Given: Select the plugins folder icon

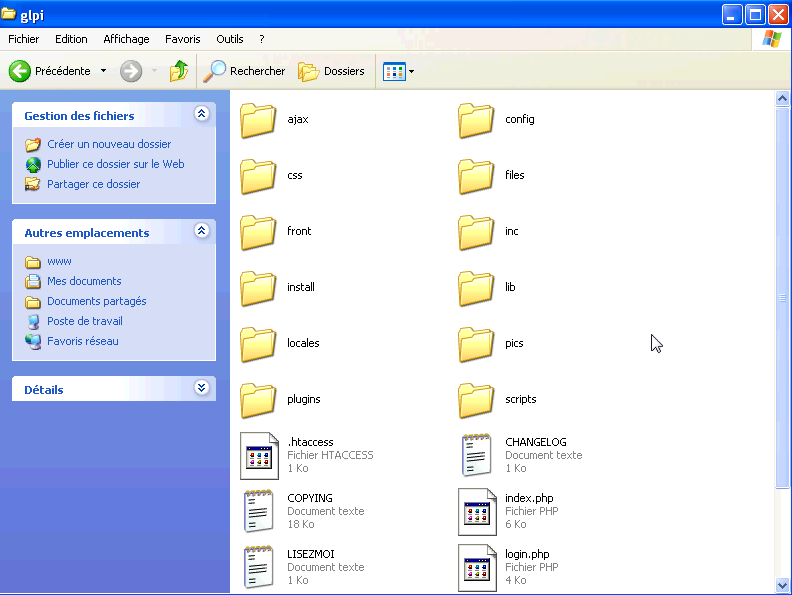Looking at the screenshot, I should (258, 401).
